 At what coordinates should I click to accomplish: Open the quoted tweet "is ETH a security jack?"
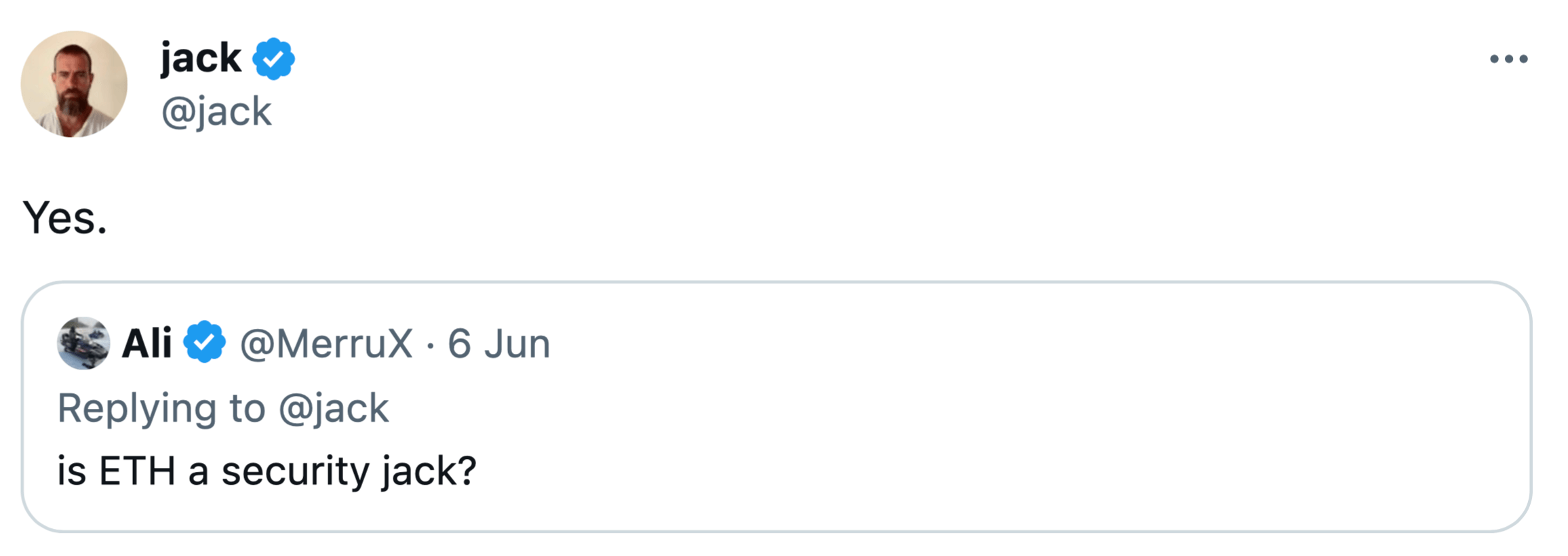click(x=267, y=471)
